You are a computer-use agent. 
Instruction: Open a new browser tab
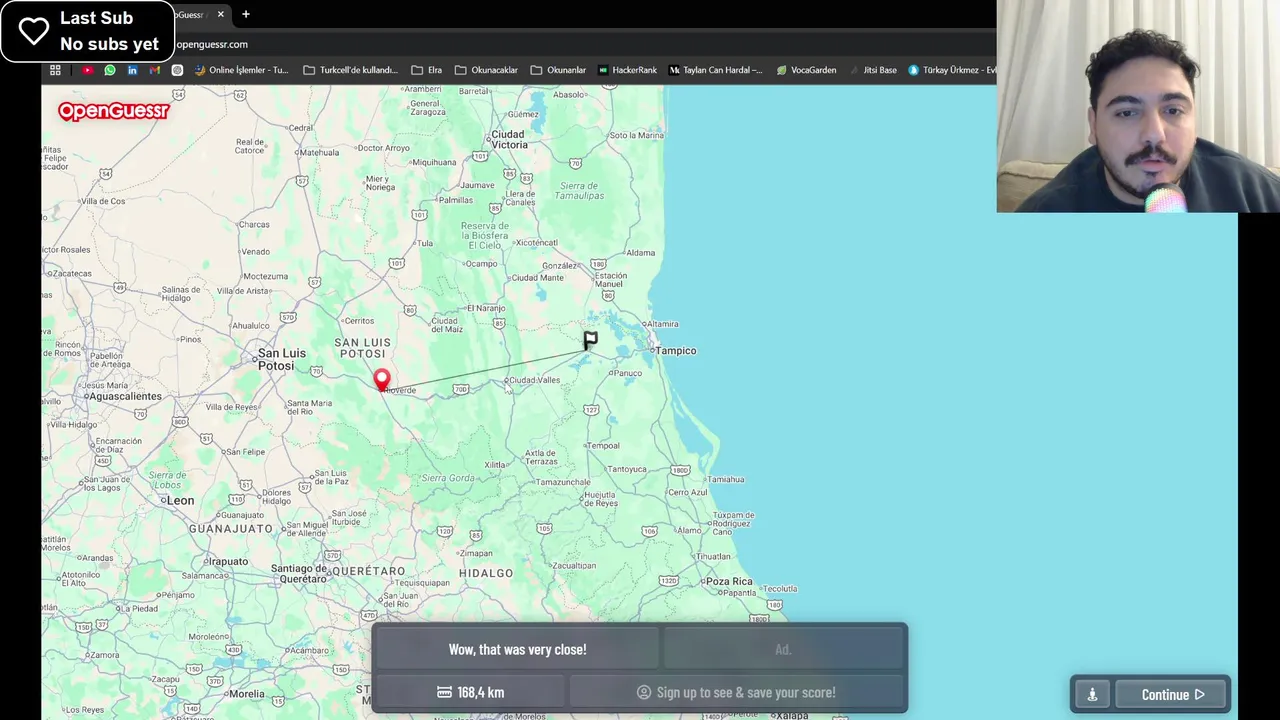[246, 14]
